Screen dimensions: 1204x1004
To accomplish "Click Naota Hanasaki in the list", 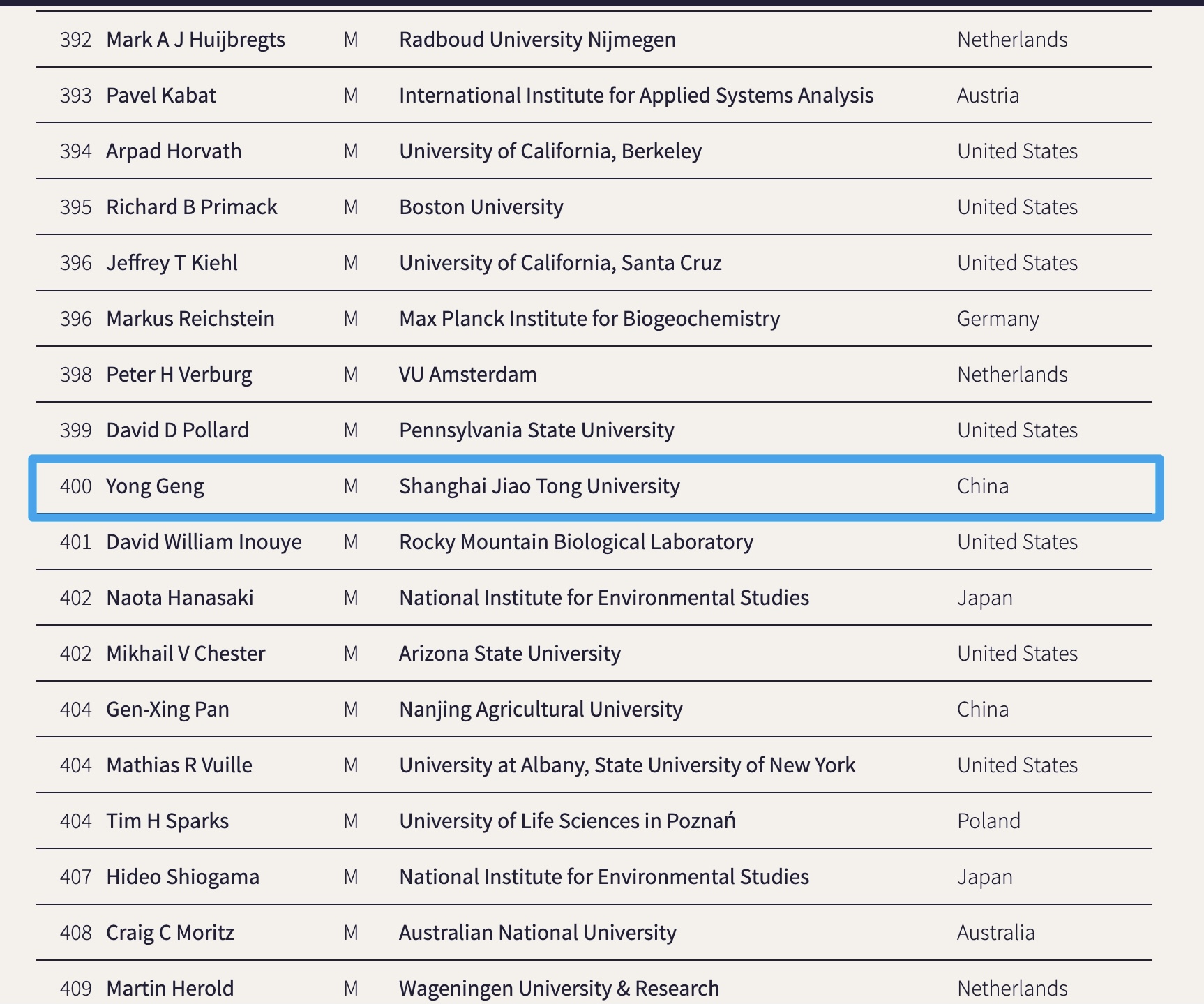I will click(180, 598).
